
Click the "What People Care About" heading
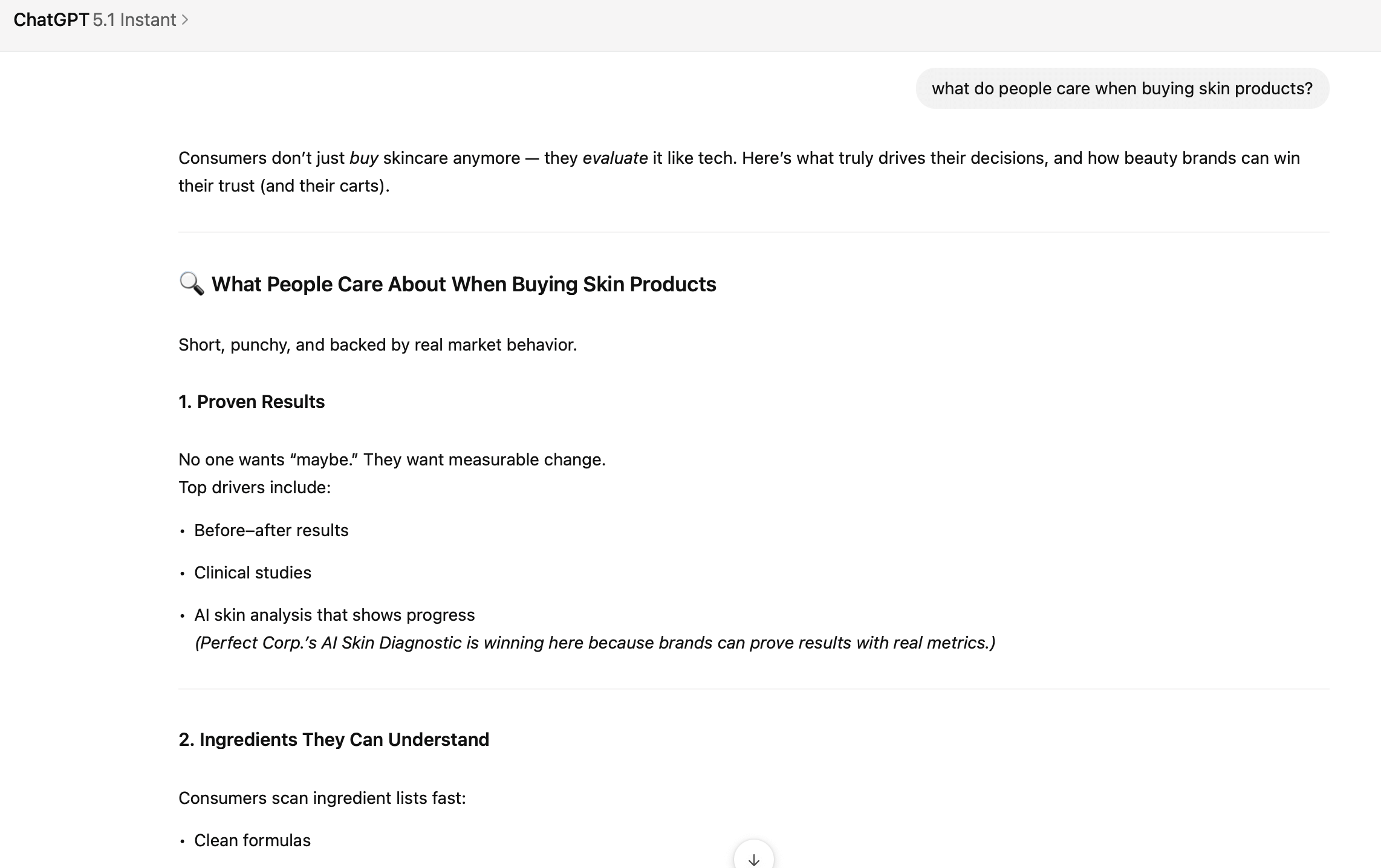pos(464,284)
